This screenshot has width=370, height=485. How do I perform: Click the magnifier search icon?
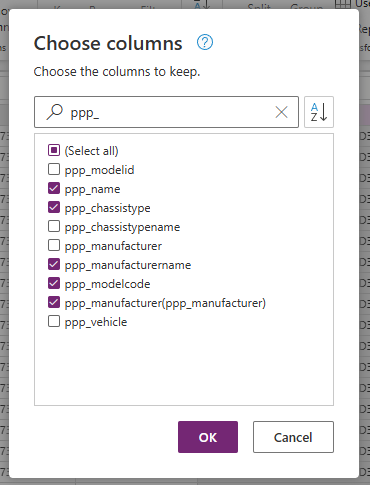click(x=55, y=112)
